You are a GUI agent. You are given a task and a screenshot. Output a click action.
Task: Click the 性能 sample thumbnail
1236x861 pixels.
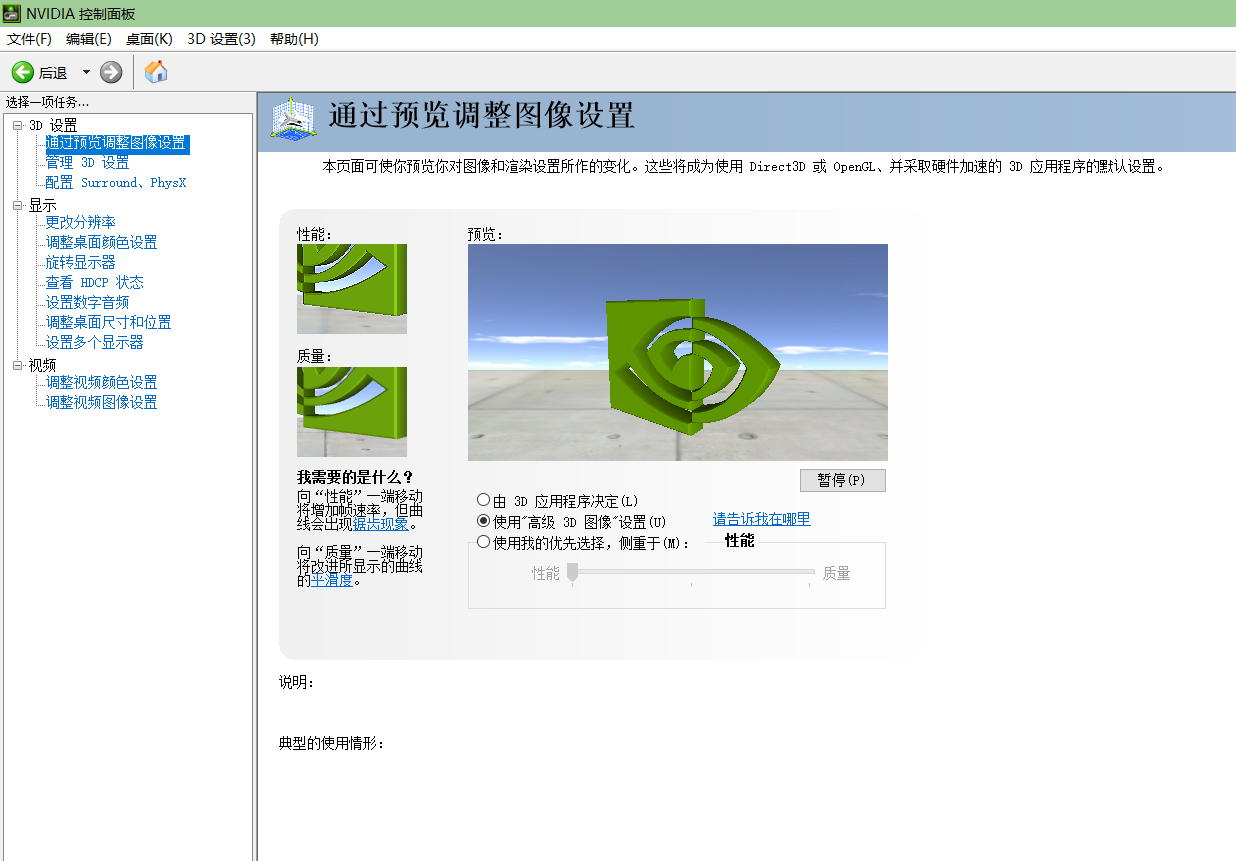point(352,289)
